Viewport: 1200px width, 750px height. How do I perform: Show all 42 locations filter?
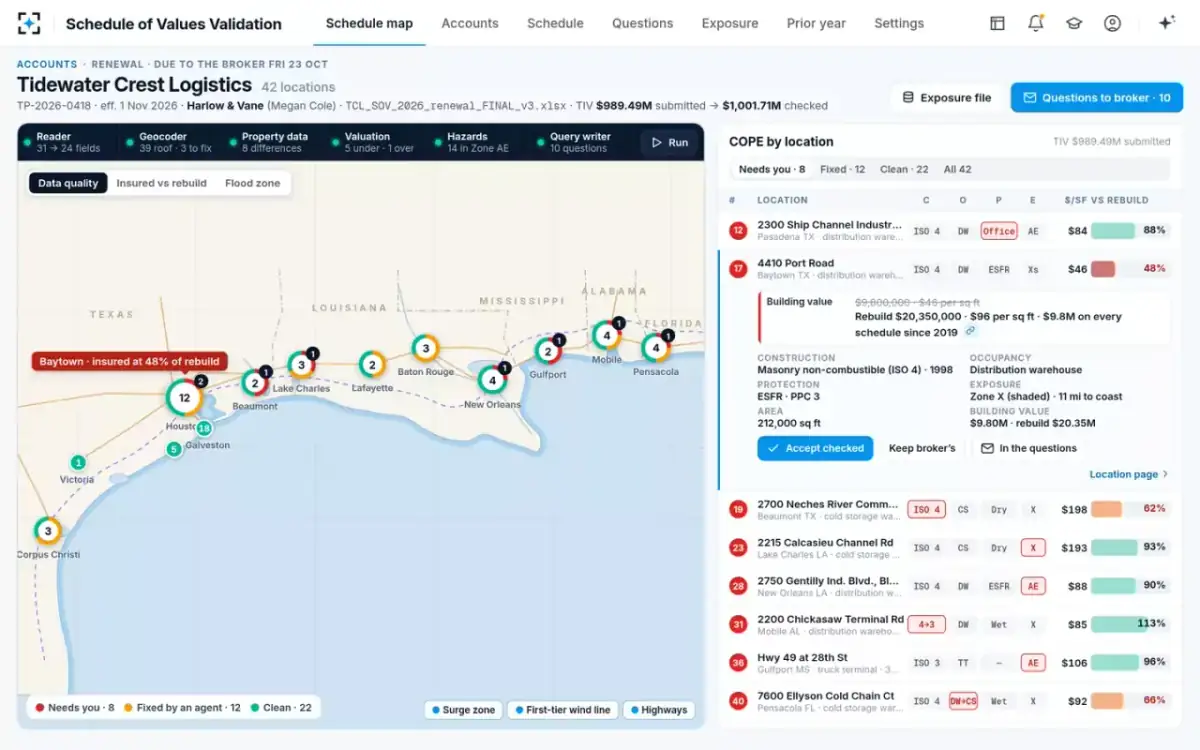click(x=957, y=169)
